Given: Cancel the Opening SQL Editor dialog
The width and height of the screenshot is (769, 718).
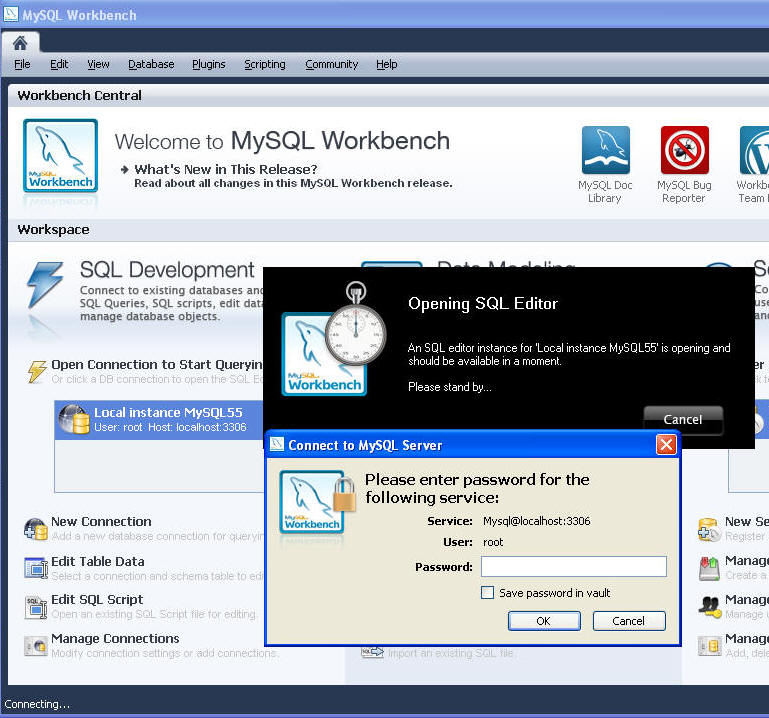Looking at the screenshot, I should (x=683, y=419).
